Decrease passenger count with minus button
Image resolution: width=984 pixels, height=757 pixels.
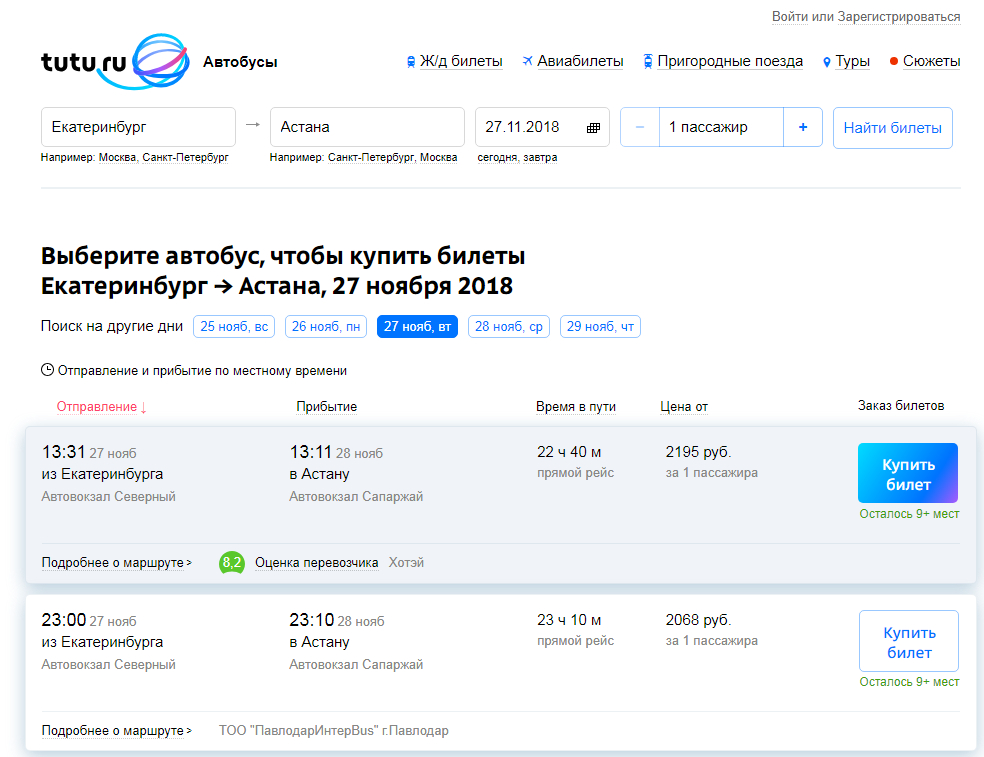(640, 127)
